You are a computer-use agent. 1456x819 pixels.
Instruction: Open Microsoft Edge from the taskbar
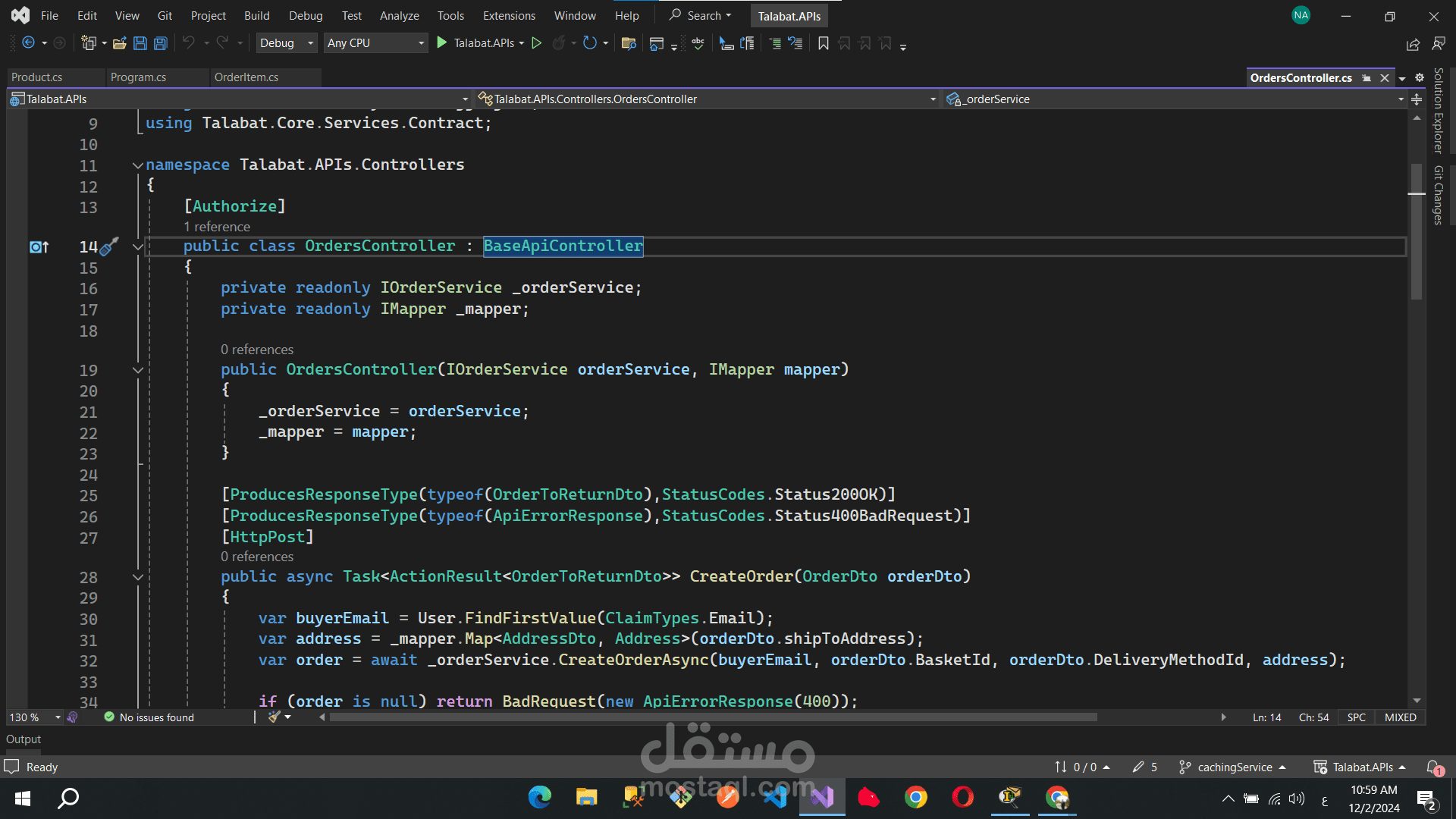[540, 797]
